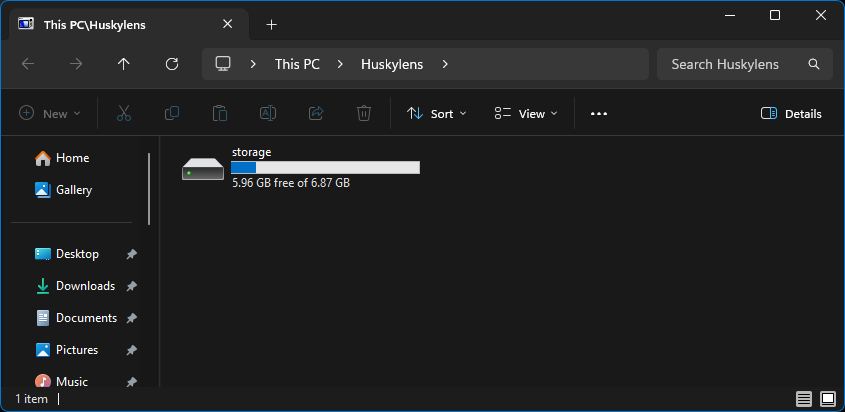Open the Sort dropdown
Screen dimensions: 845x412
click(x=437, y=114)
